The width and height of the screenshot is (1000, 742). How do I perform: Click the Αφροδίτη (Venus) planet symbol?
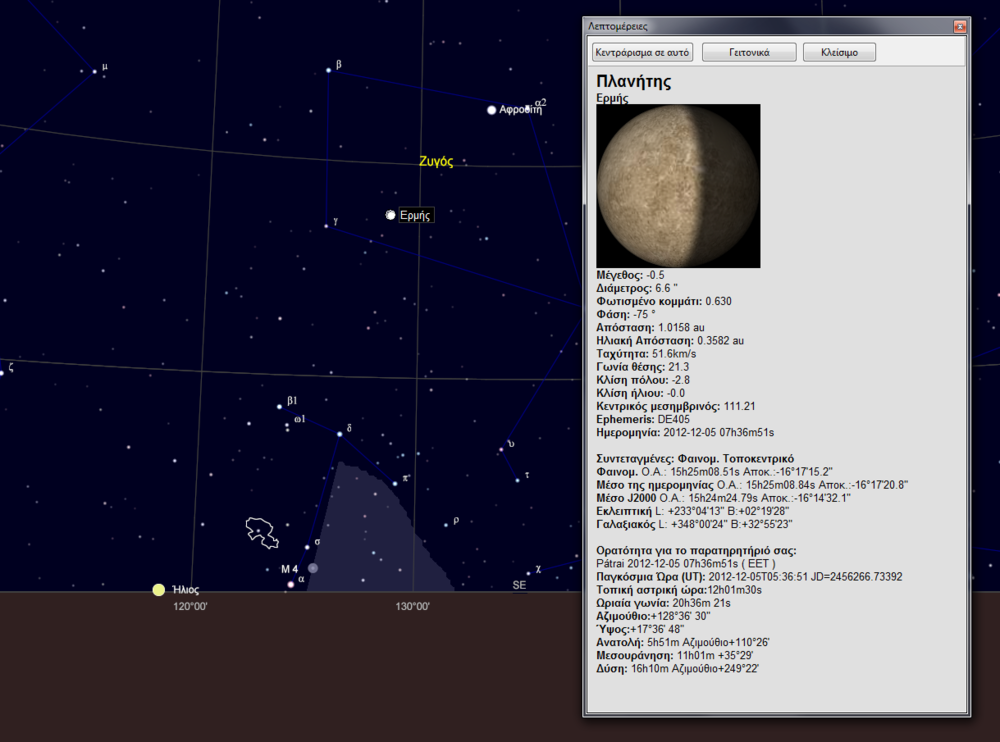coord(491,110)
